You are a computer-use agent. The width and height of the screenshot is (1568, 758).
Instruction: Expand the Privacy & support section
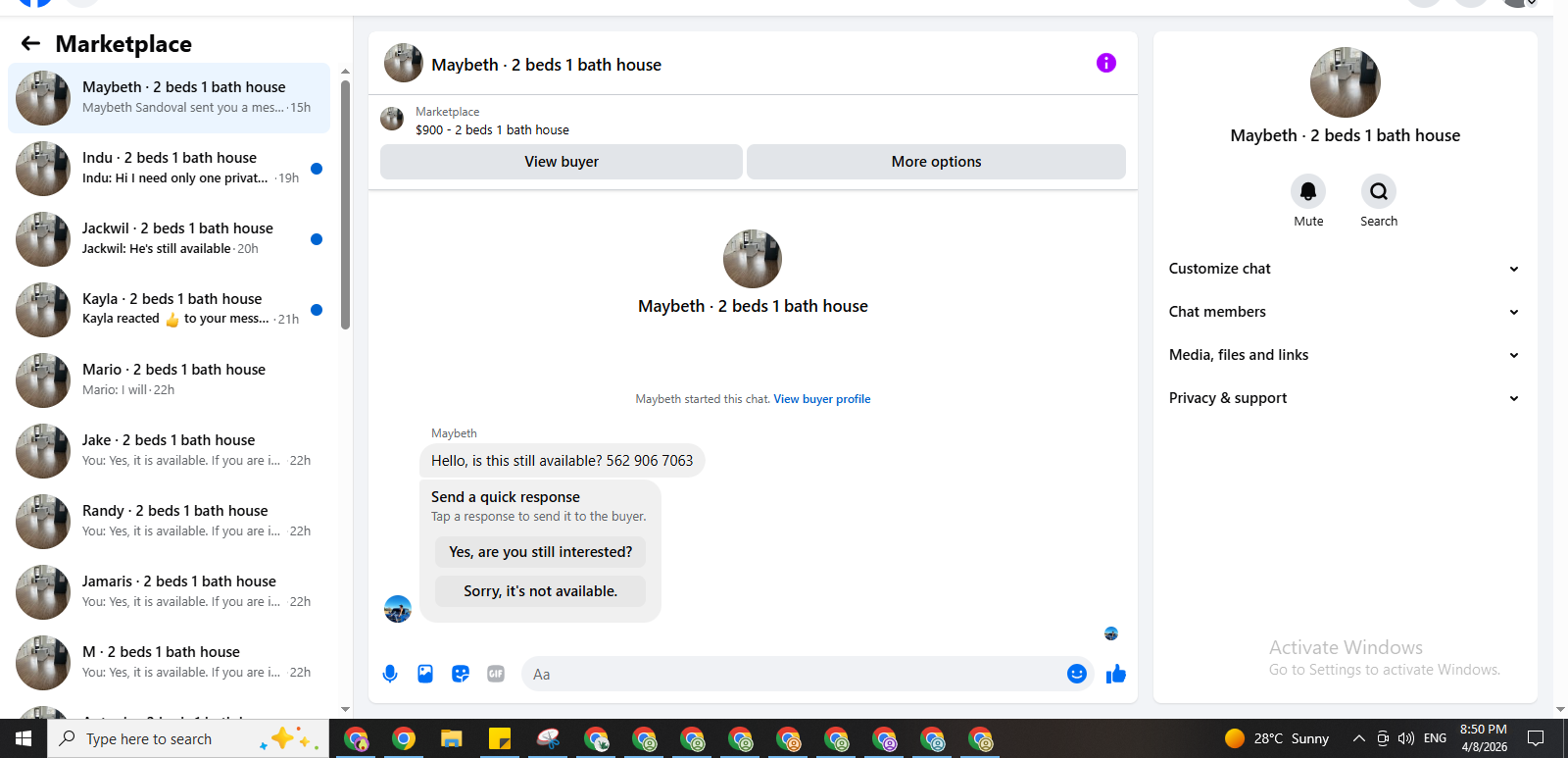tap(1344, 398)
